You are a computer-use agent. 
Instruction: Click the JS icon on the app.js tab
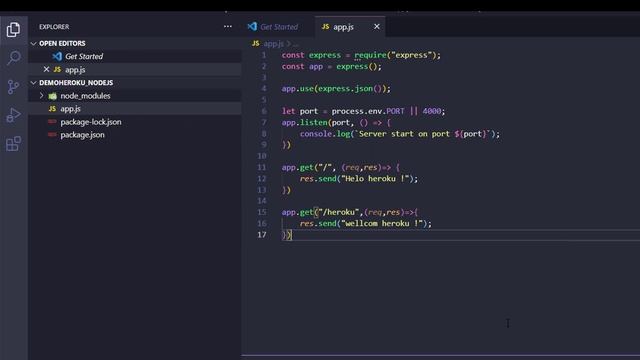tap(325, 27)
